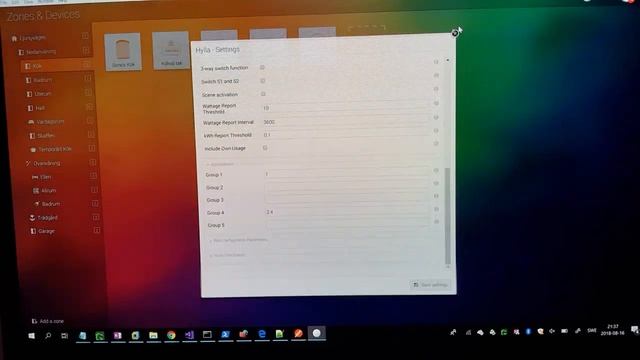Click the taskbar search magnifier icon
Screen dimensions: 640x360
pos(48,336)
